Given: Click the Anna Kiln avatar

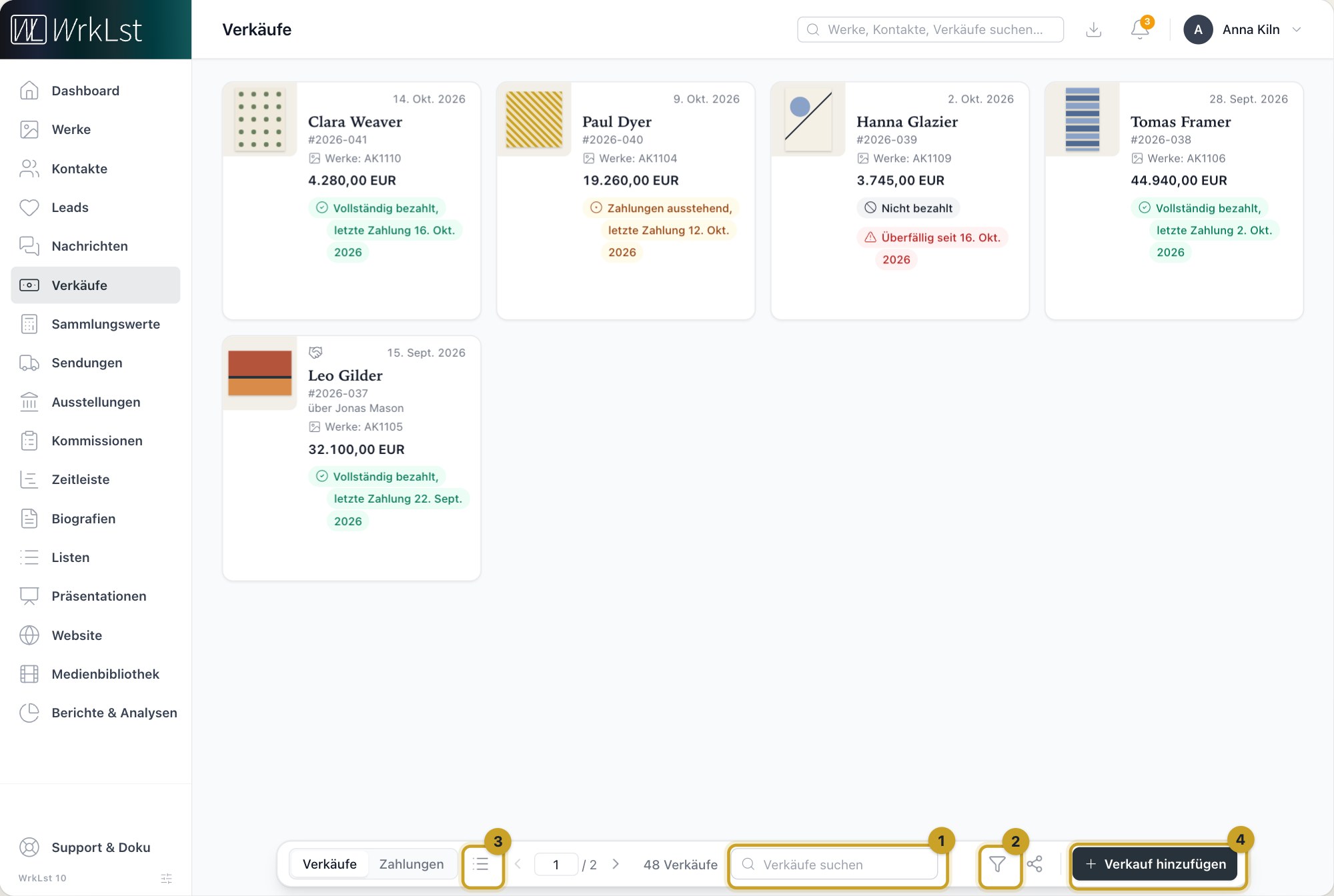Looking at the screenshot, I should click(x=1198, y=29).
